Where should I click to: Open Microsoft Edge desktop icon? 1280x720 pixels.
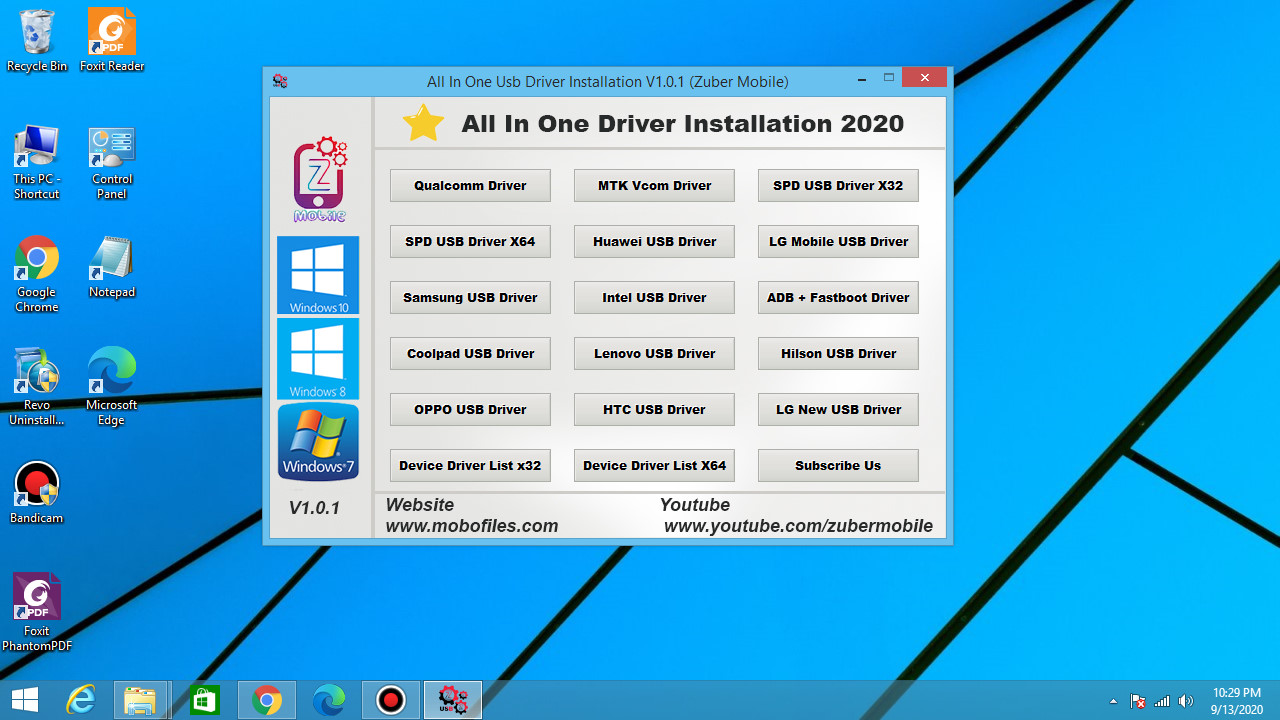click(x=112, y=388)
